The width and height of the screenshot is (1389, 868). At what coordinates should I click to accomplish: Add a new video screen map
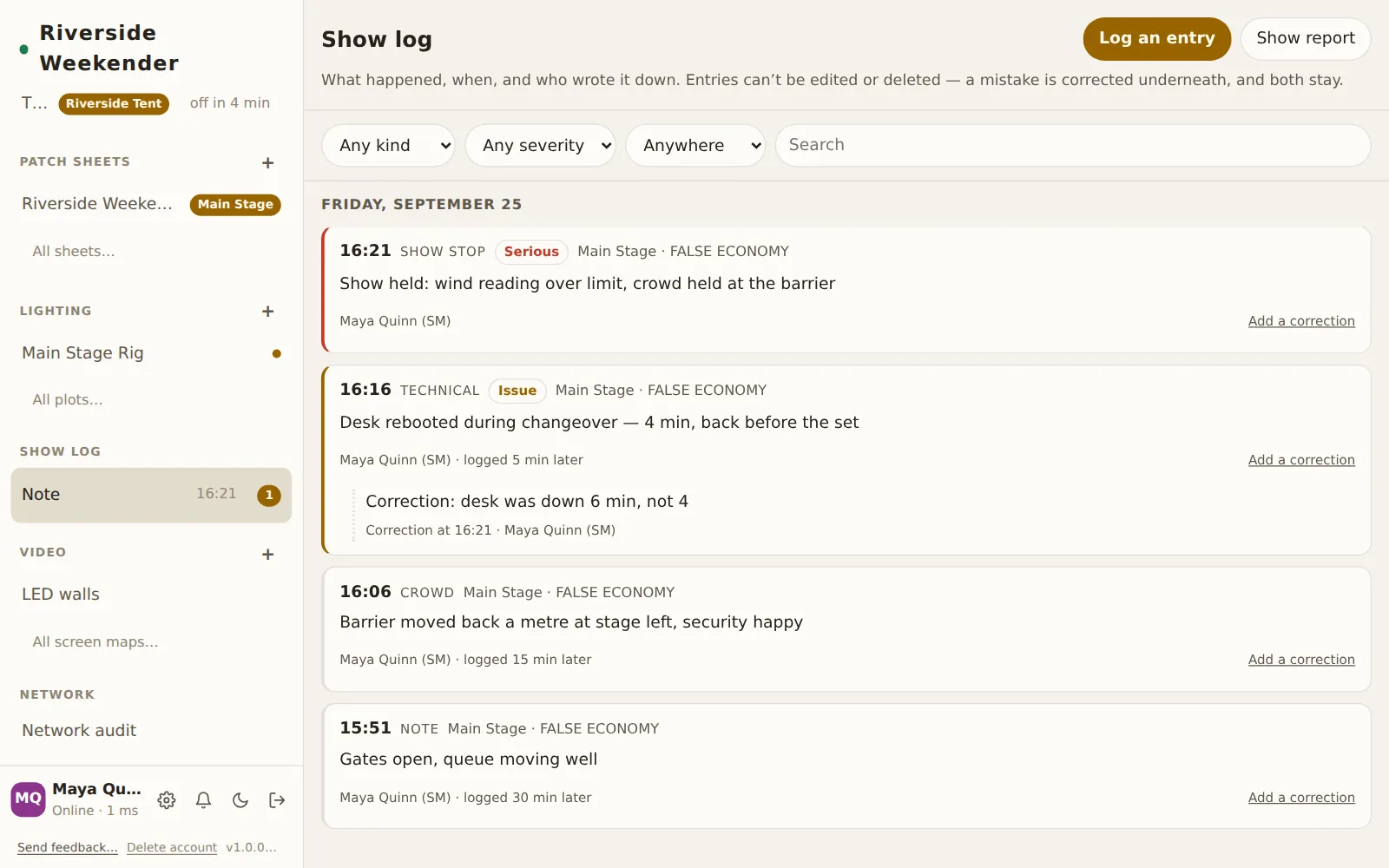click(268, 555)
